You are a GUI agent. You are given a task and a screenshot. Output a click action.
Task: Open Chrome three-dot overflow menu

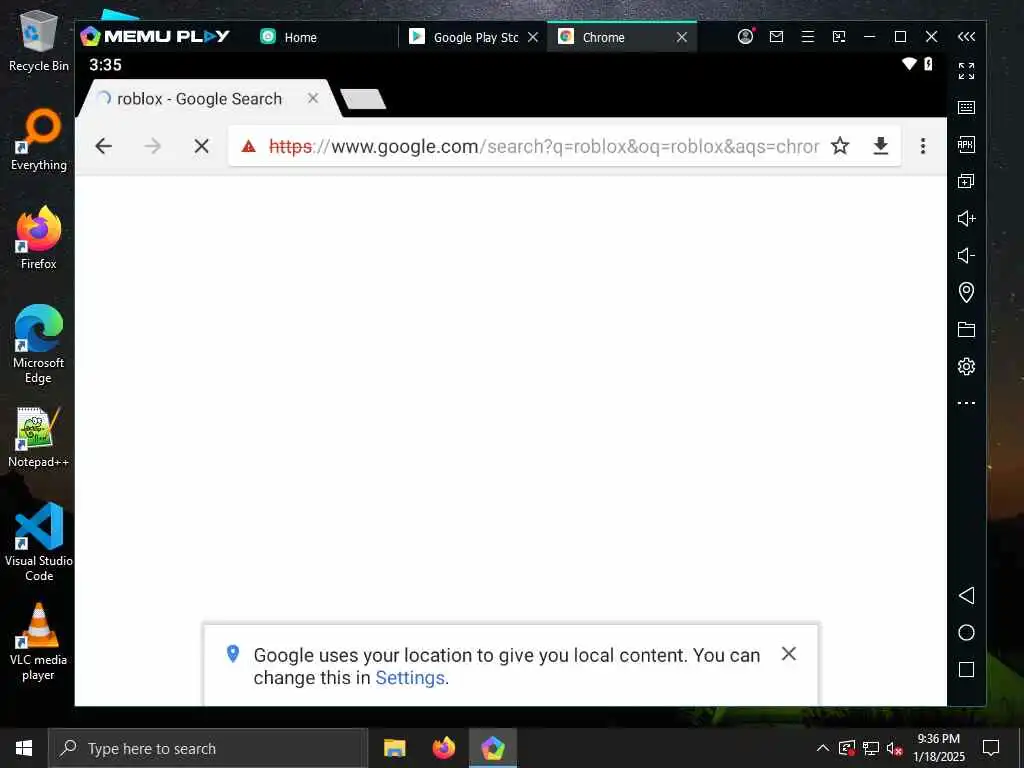(923, 146)
